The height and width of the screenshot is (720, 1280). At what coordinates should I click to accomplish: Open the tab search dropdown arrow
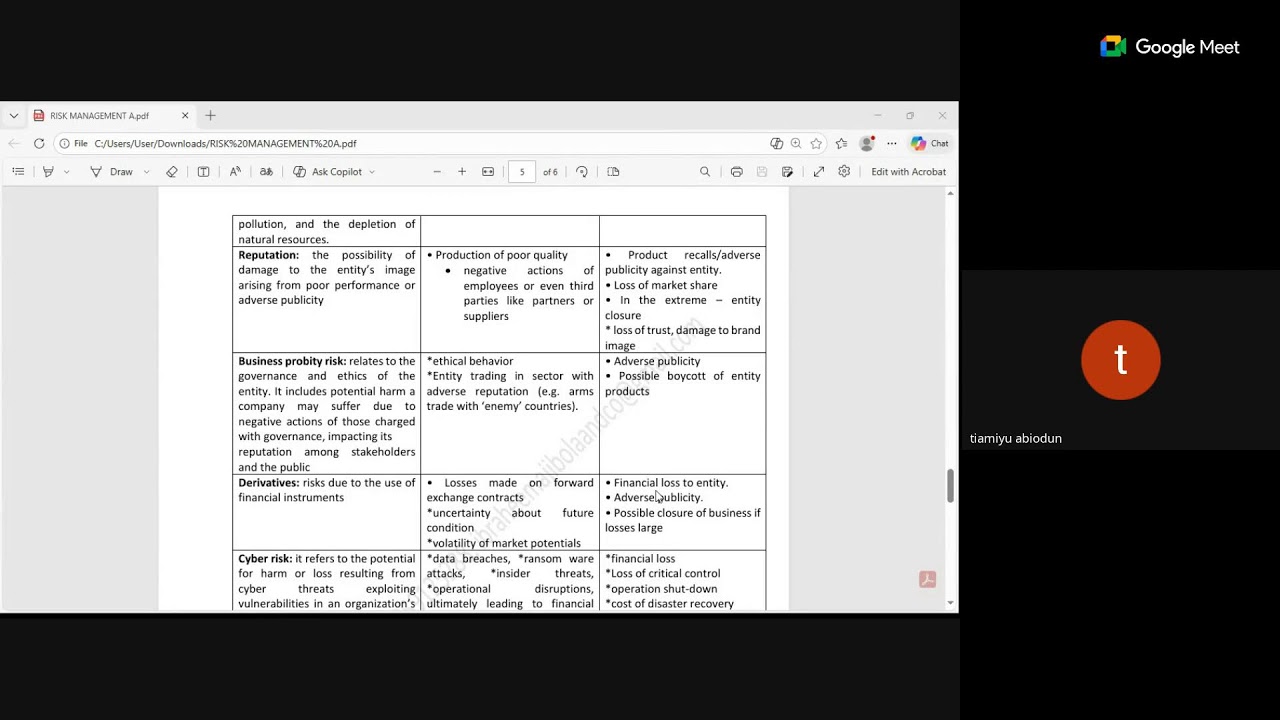click(x=14, y=116)
